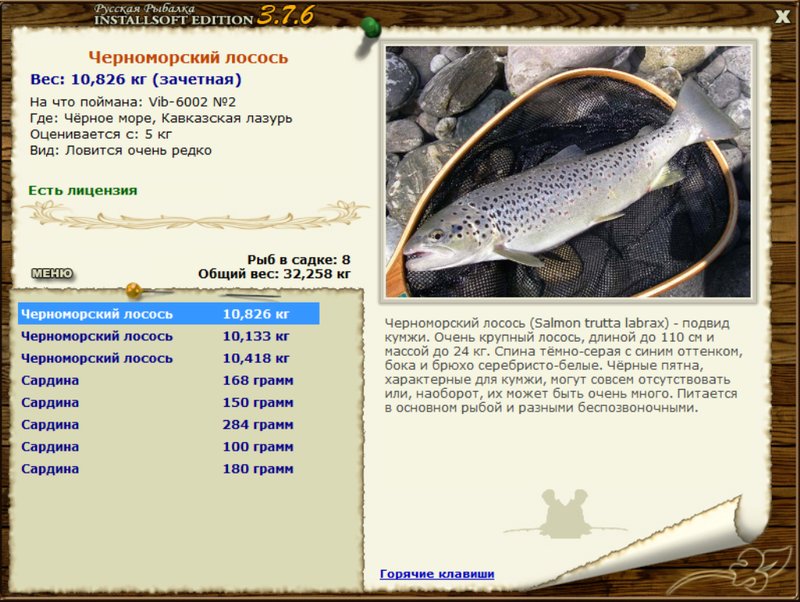Click the bait line Vib-6002 №2
The width and height of the screenshot is (800, 602).
coord(133,102)
